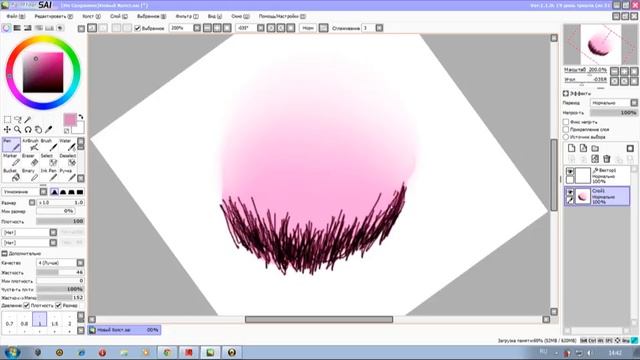Open the rotation angle dropdown
The image size is (640, 360).
pyautogui.click(x=250, y=28)
